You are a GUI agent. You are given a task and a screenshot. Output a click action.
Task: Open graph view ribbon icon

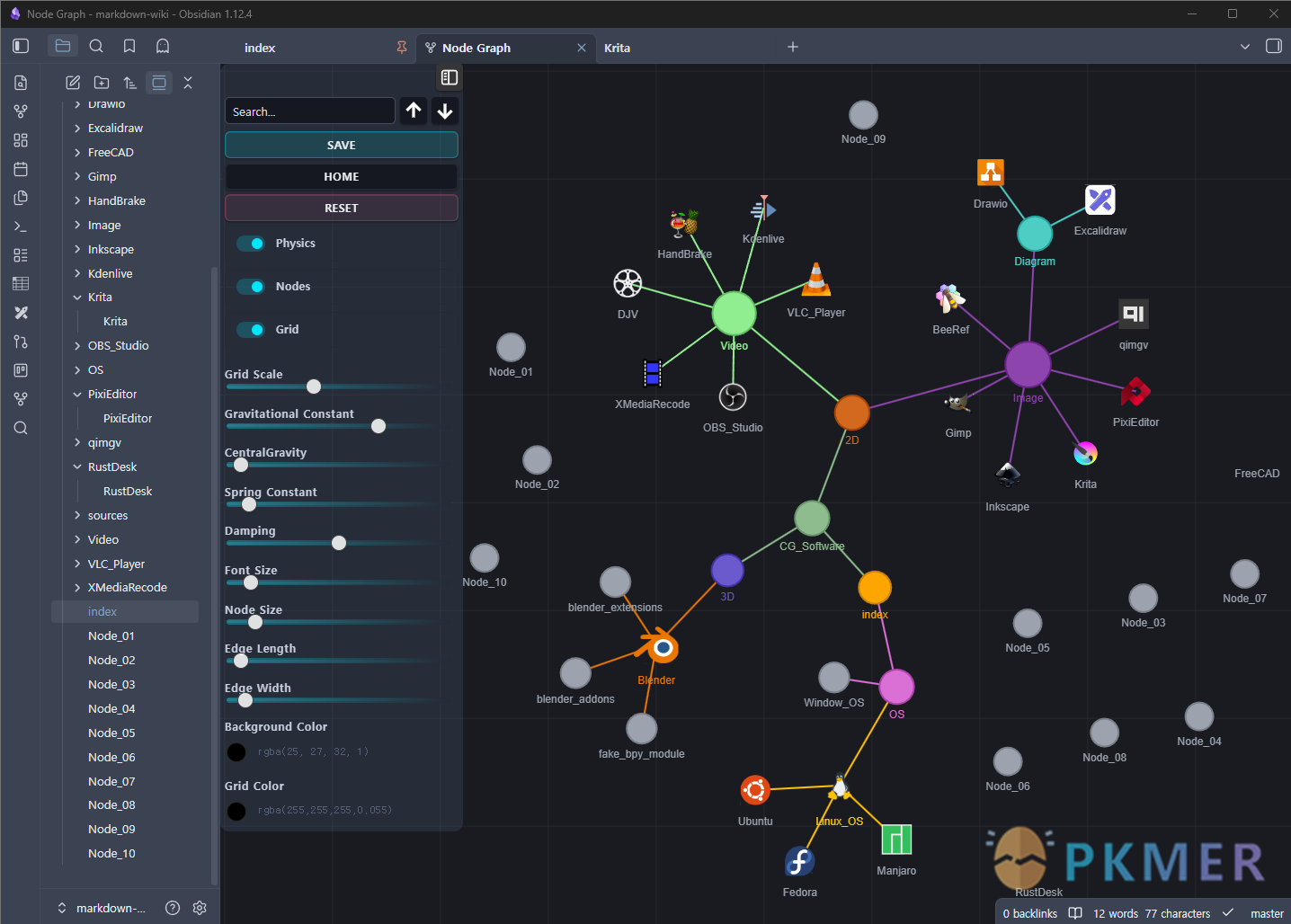pyautogui.click(x=21, y=111)
